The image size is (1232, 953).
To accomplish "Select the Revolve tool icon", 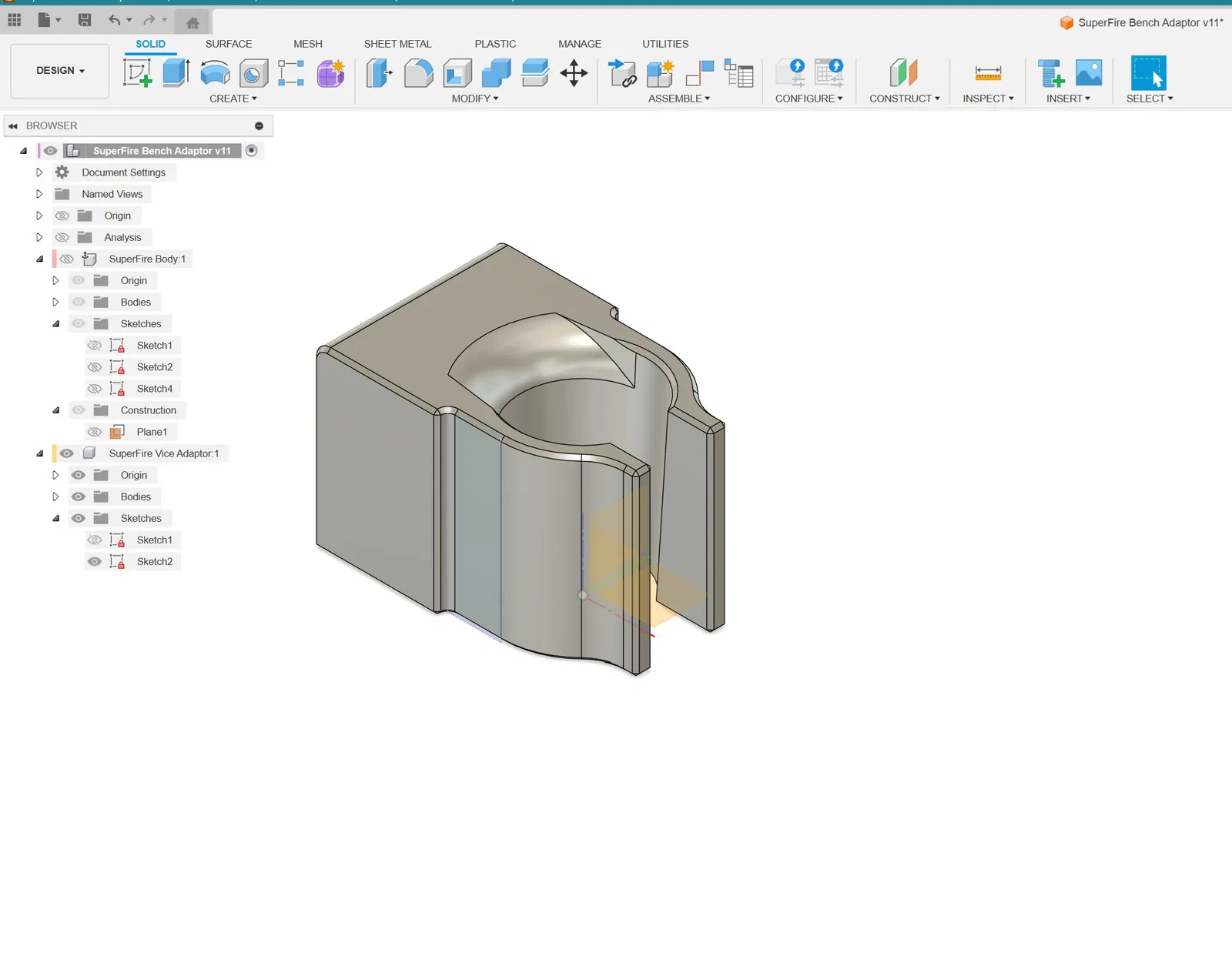I will click(215, 73).
